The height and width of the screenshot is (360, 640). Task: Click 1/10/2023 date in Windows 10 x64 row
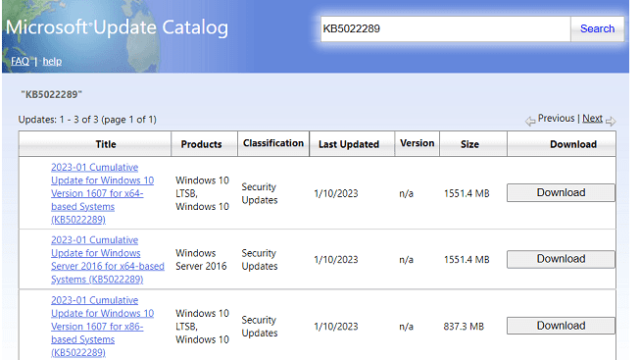pyautogui.click(x=336, y=193)
